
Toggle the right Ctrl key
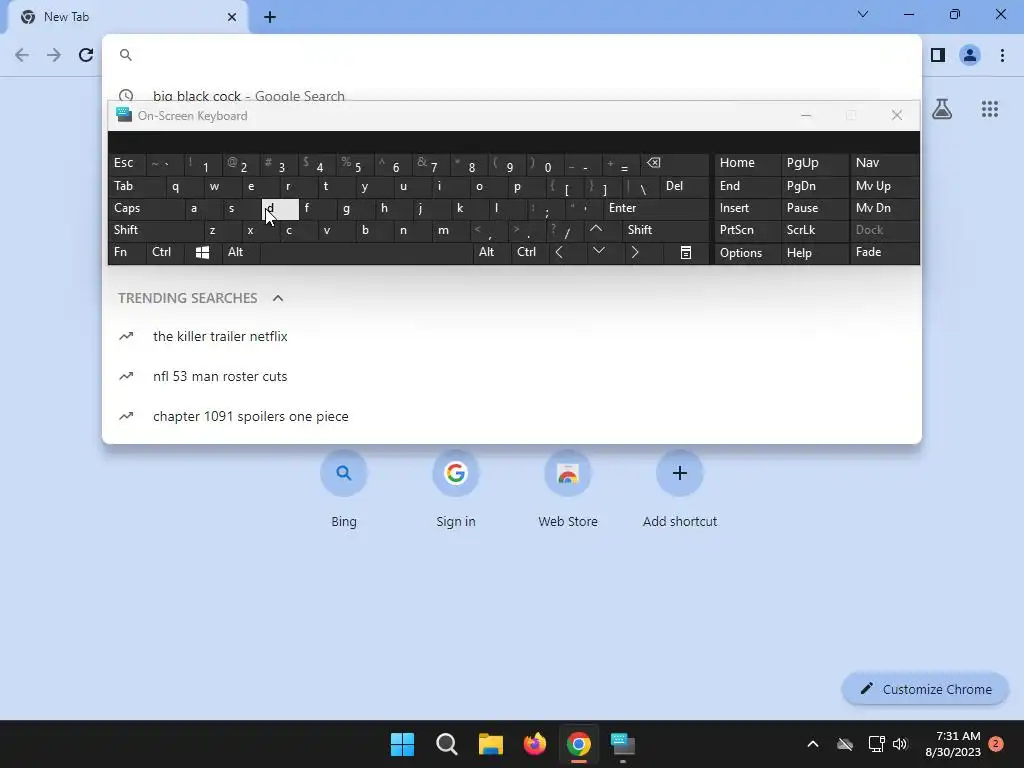[530, 252]
